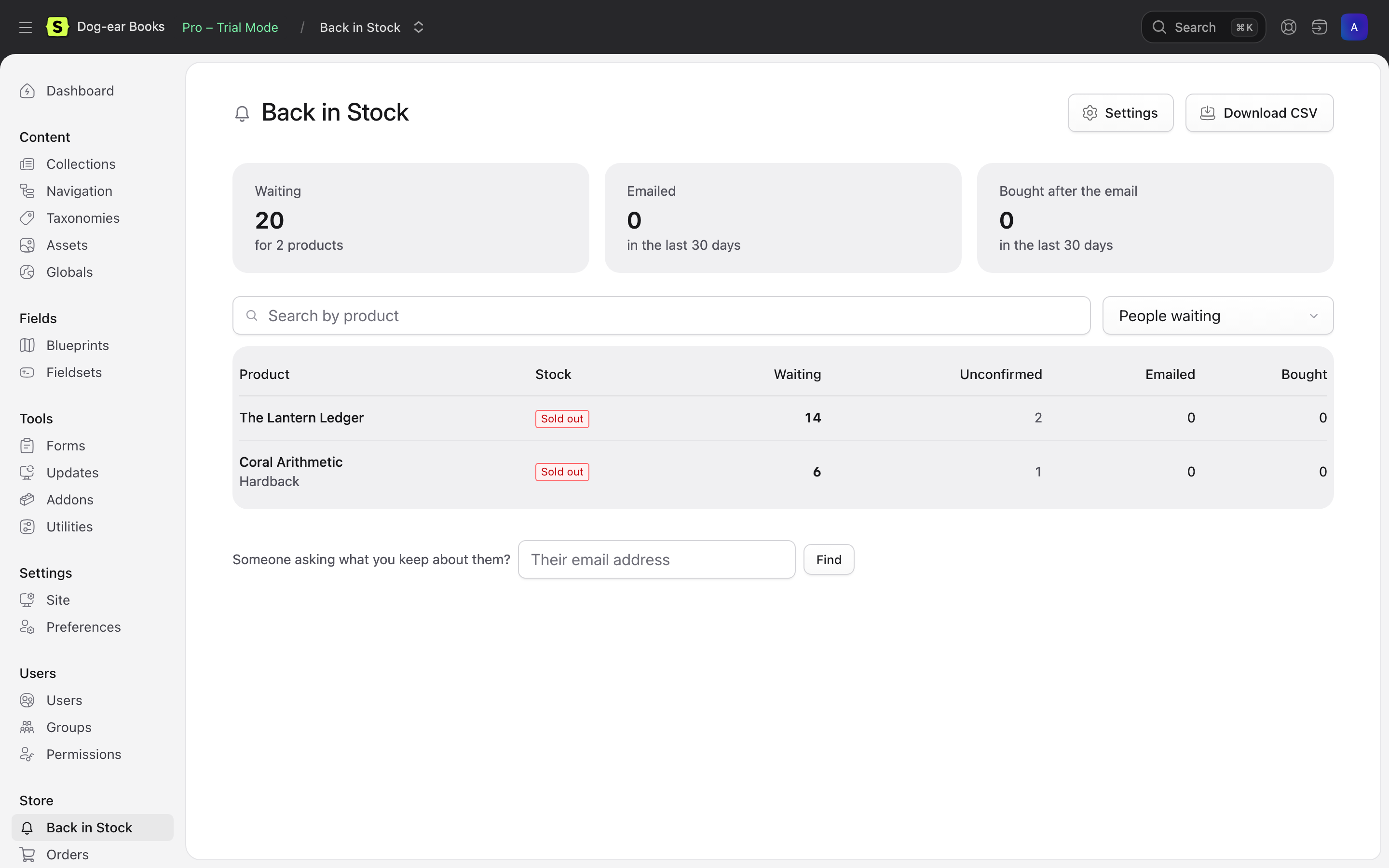The width and height of the screenshot is (1389, 868).
Task: Click waiting count 14 for Lantern Ledger
Action: tap(813, 418)
